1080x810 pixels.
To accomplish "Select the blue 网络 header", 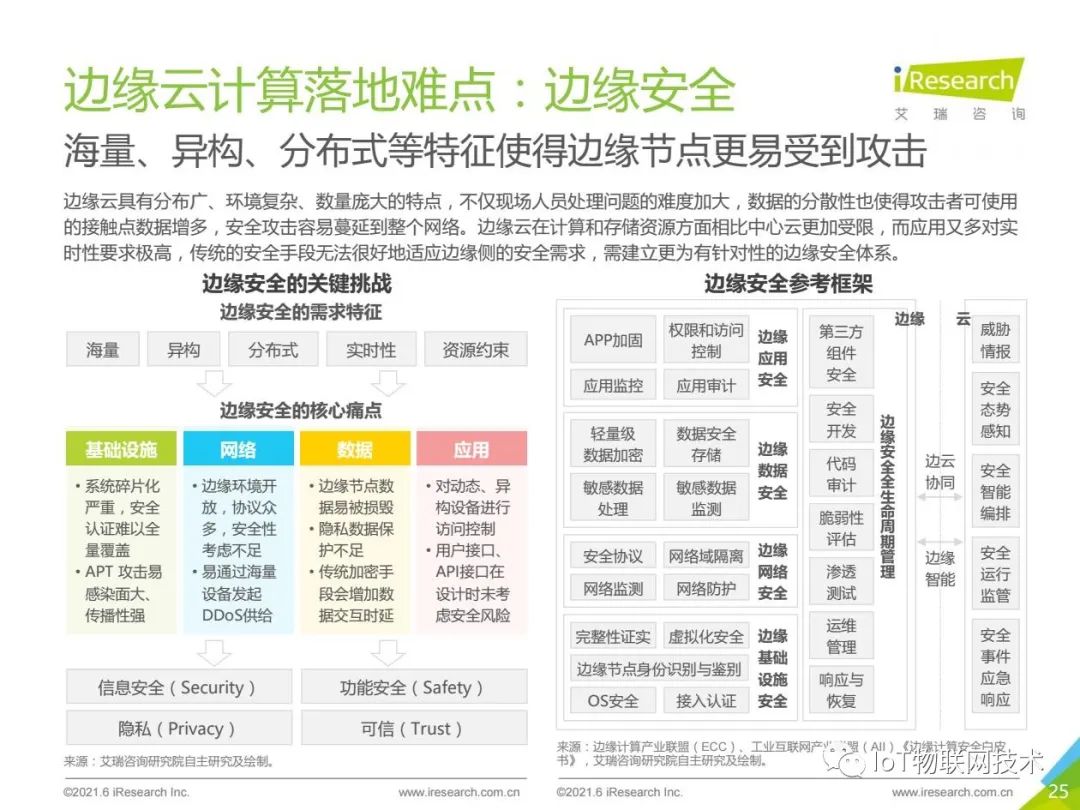I will [238, 449].
